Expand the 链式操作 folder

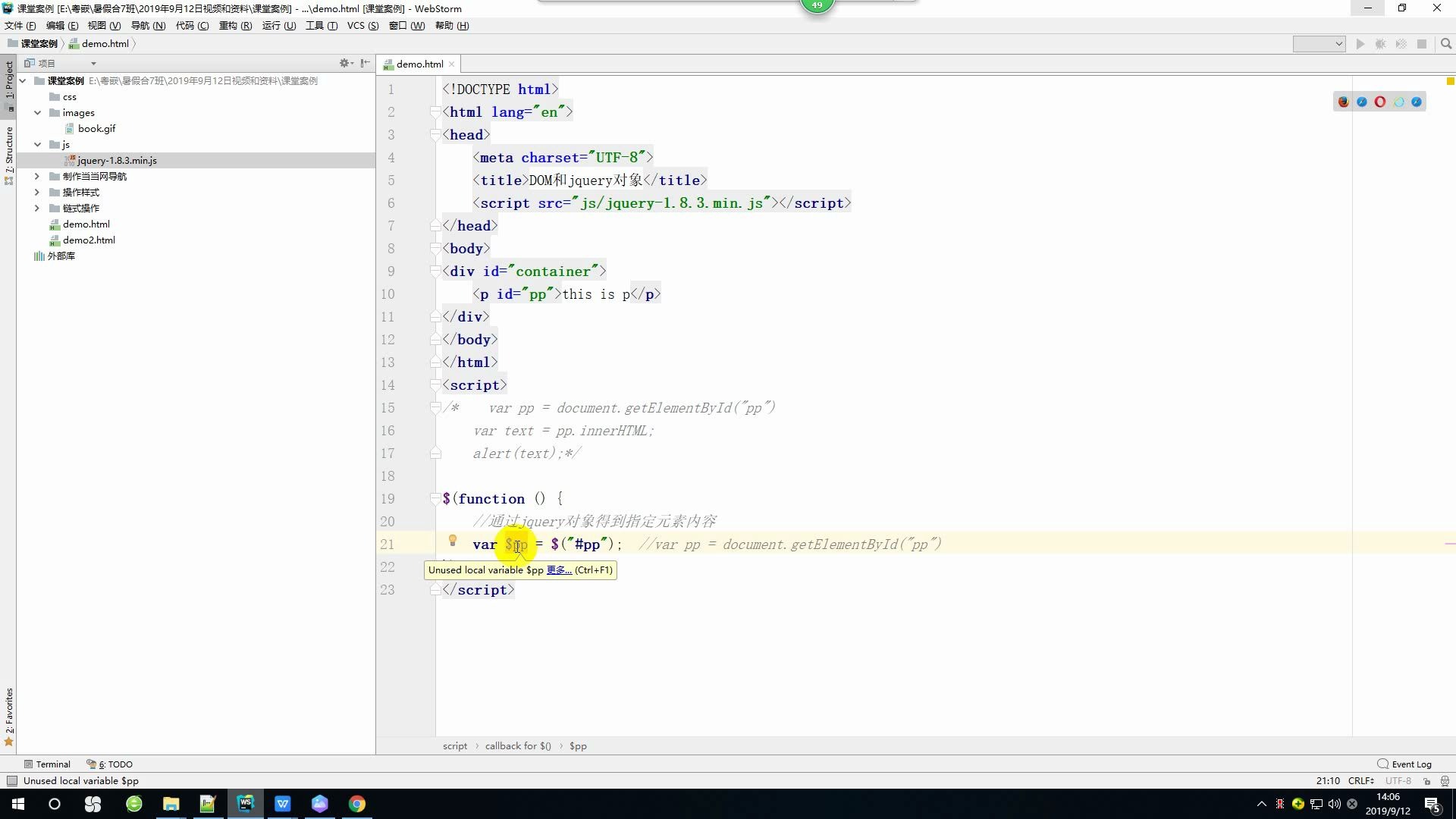point(37,208)
